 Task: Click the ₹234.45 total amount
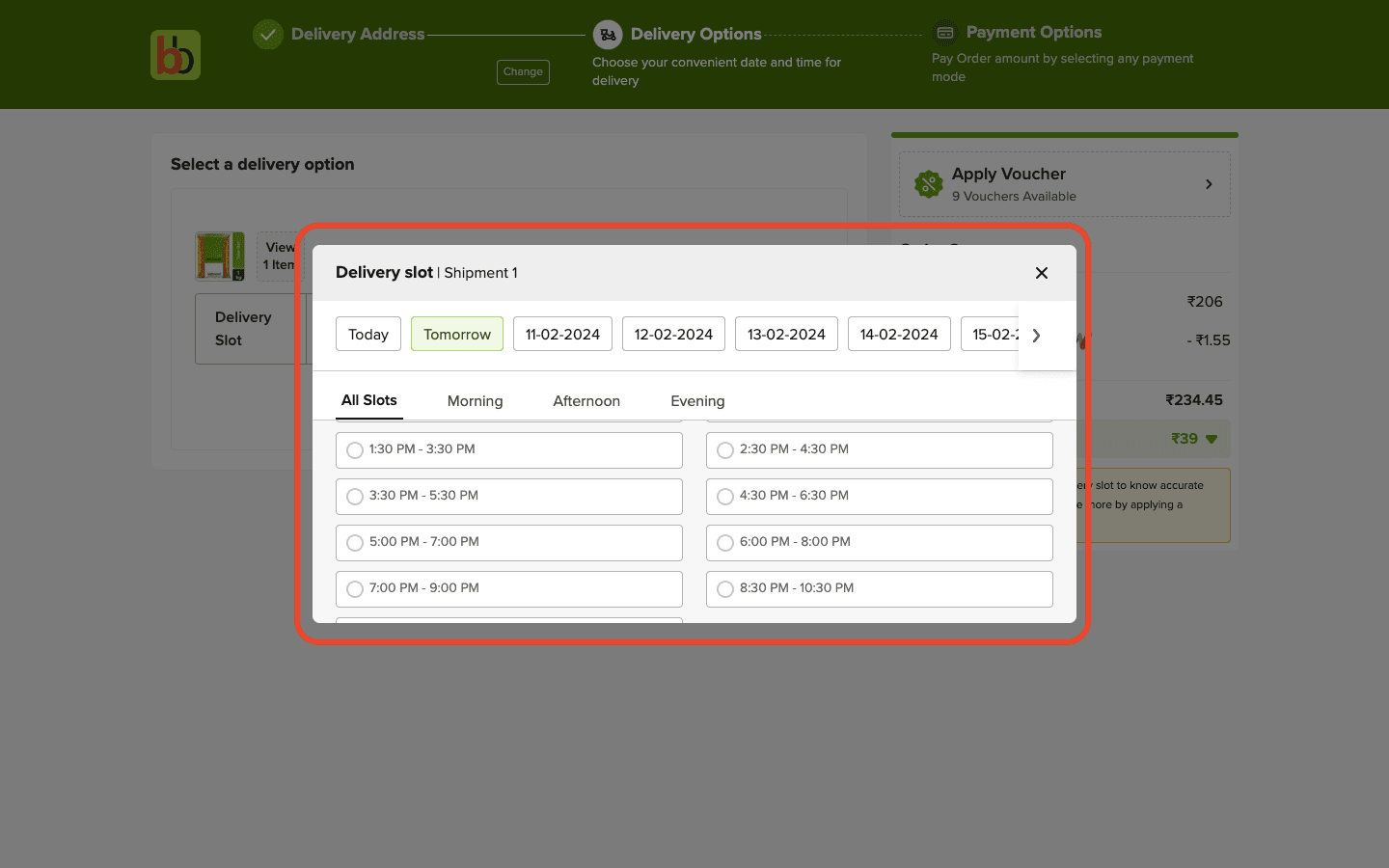point(1194,400)
